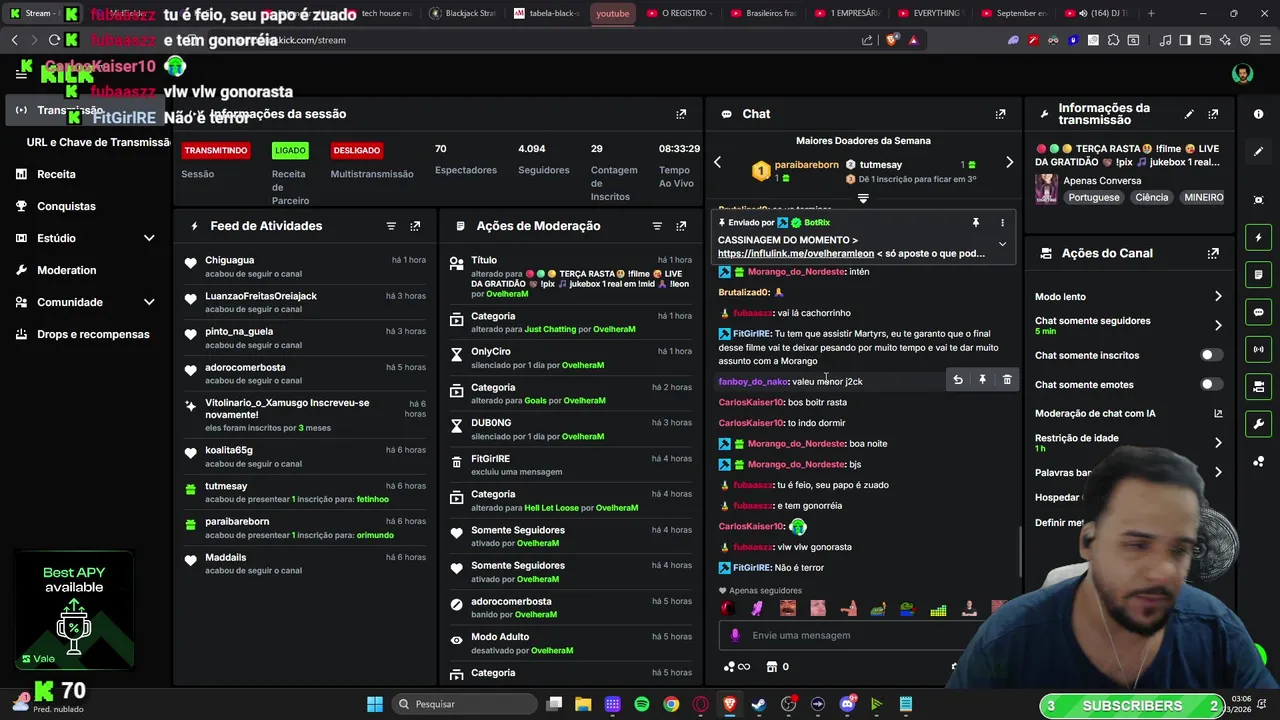The width and height of the screenshot is (1280, 720).
Task: Open filter for Ações de Moderação
Action: click(657, 226)
